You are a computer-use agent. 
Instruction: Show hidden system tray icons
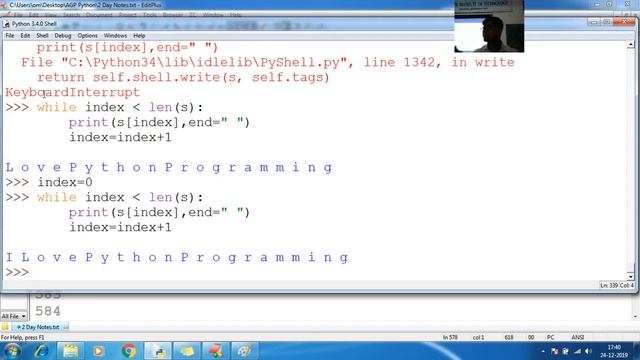(543, 351)
